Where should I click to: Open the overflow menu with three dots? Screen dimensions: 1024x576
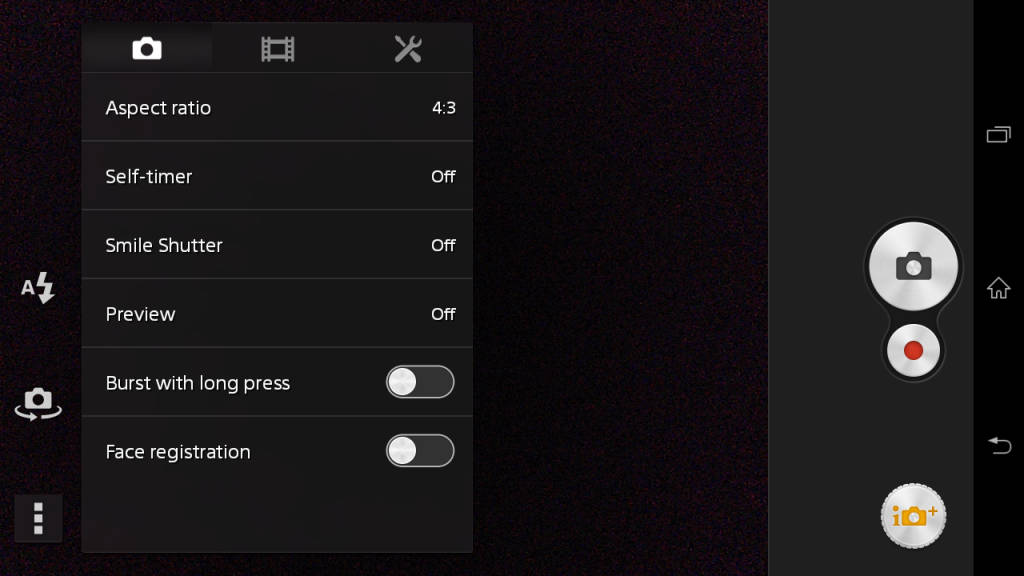[x=38, y=518]
